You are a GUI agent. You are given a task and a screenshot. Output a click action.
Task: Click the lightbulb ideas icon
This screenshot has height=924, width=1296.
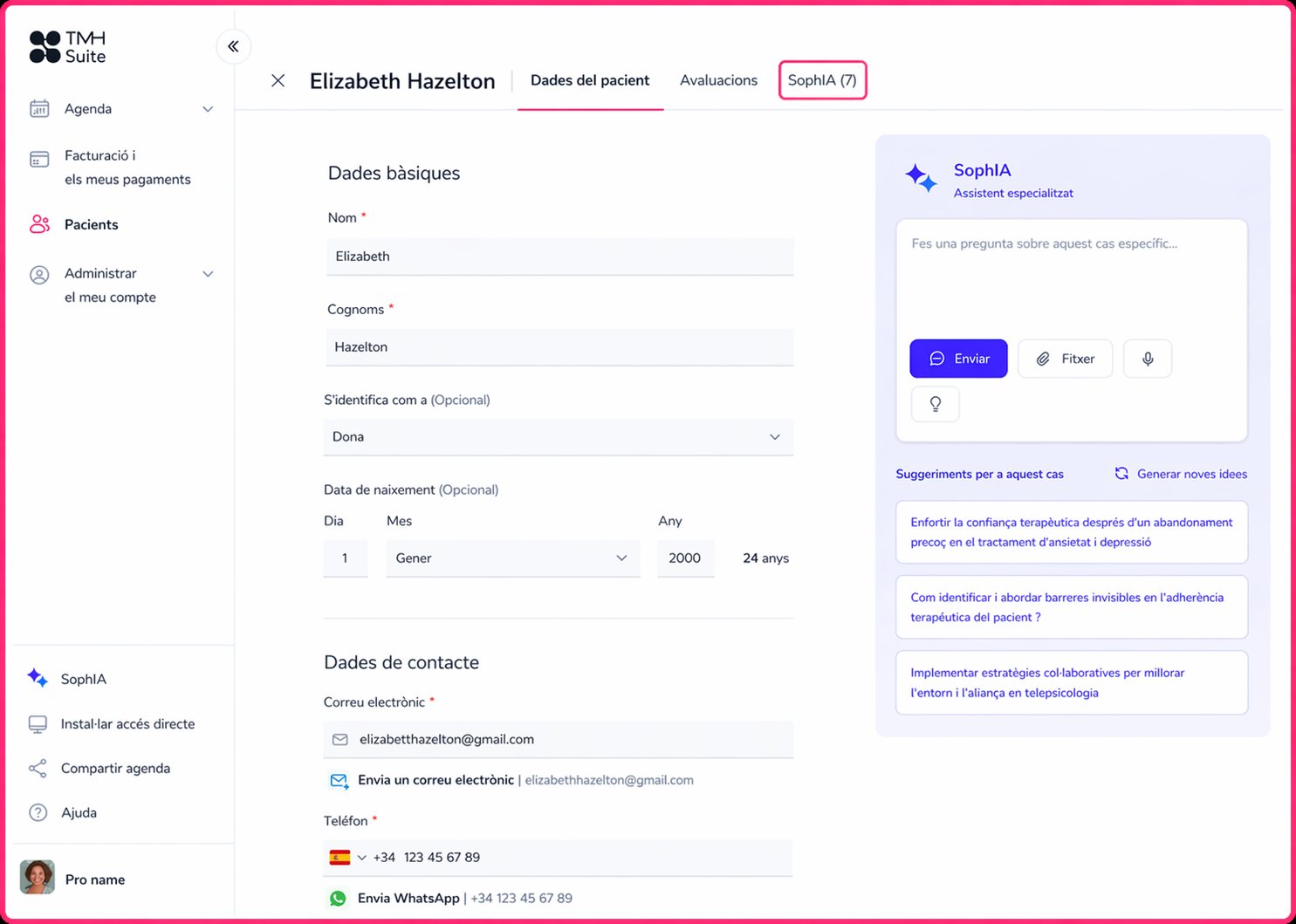click(x=935, y=404)
